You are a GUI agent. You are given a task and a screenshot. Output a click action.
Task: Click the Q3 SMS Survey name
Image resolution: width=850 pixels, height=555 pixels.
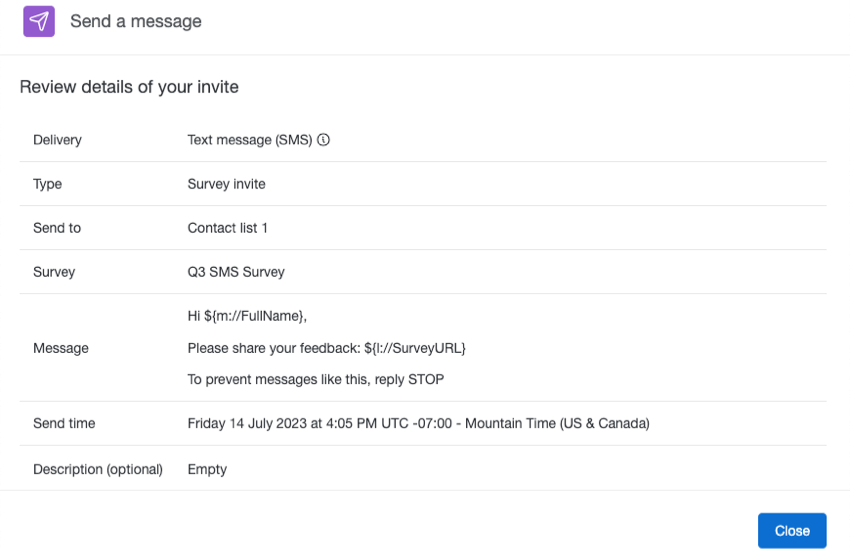(236, 272)
